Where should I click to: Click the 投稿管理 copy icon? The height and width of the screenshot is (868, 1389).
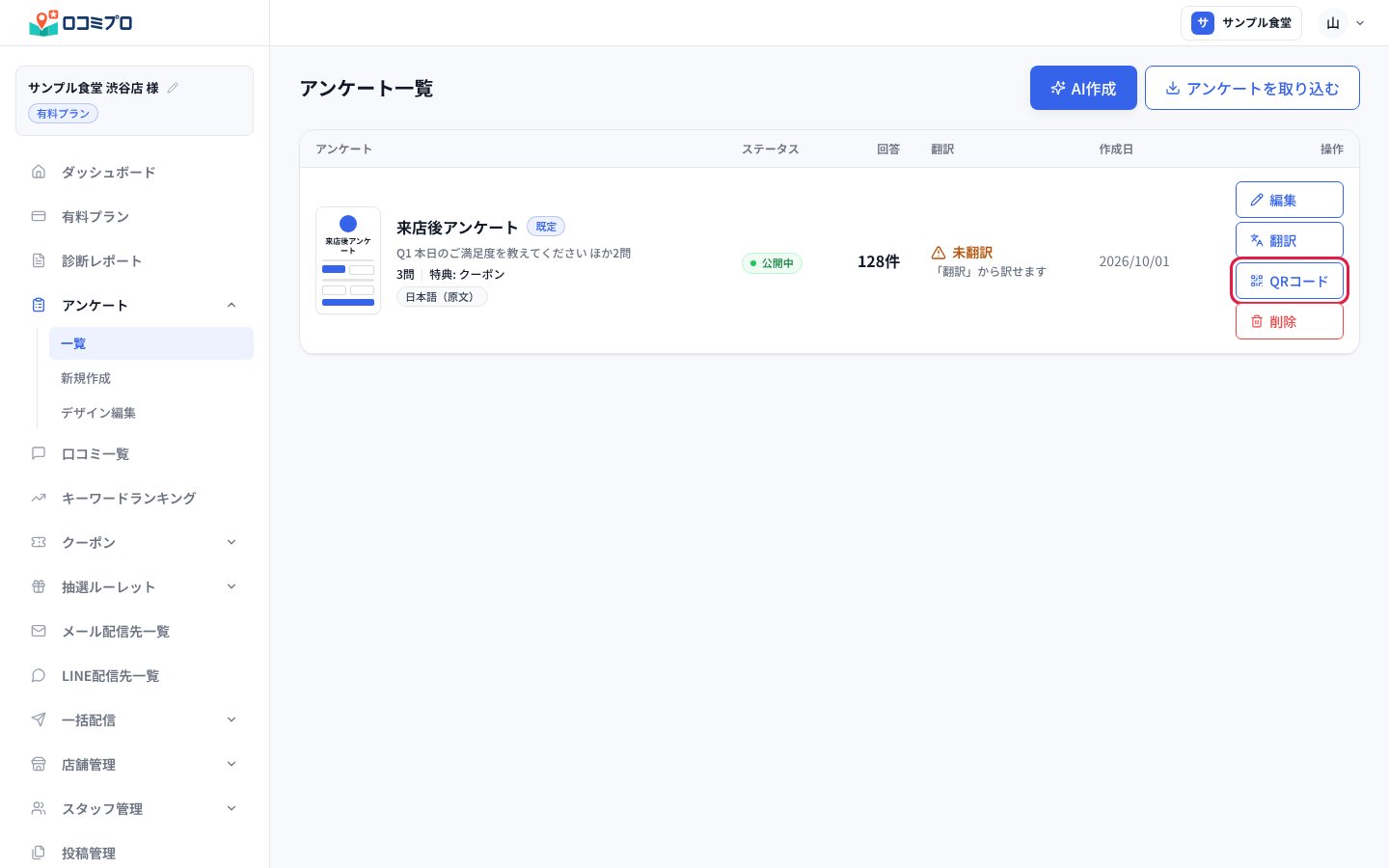(x=39, y=853)
